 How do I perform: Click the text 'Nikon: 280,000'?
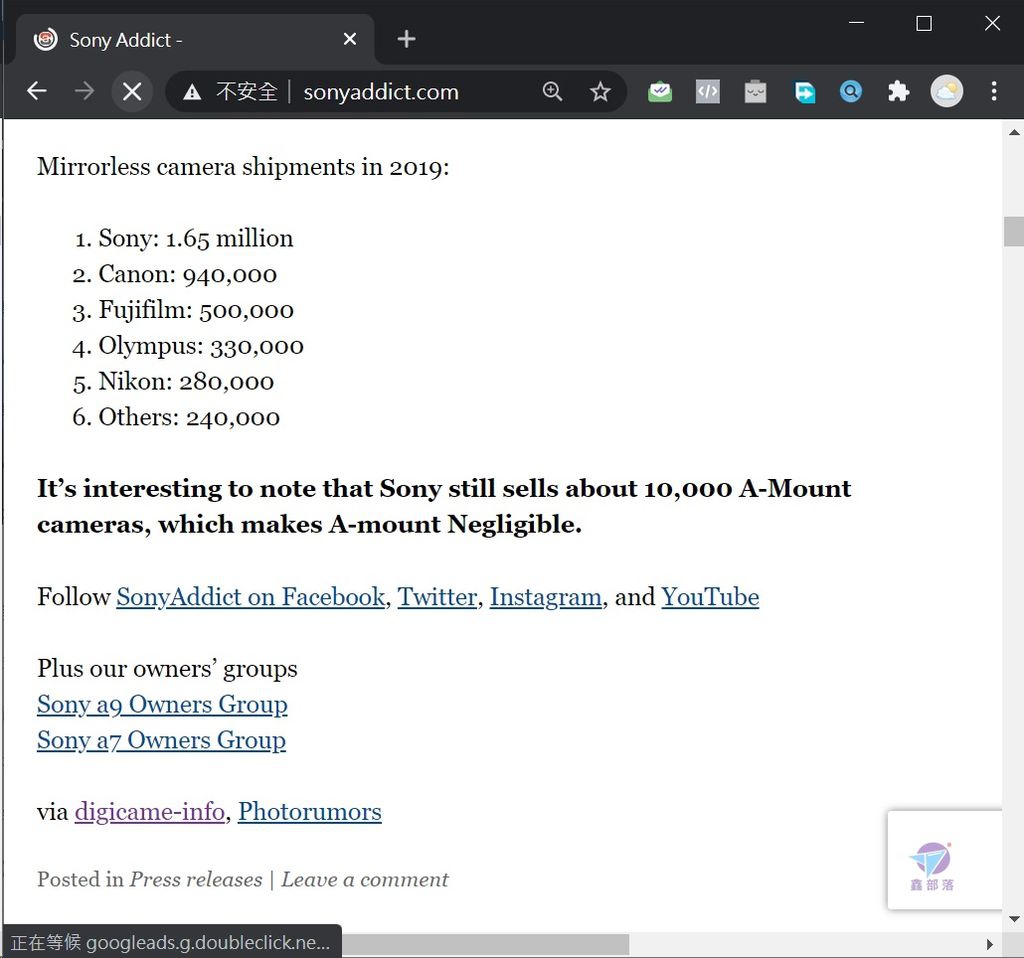[186, 381]
